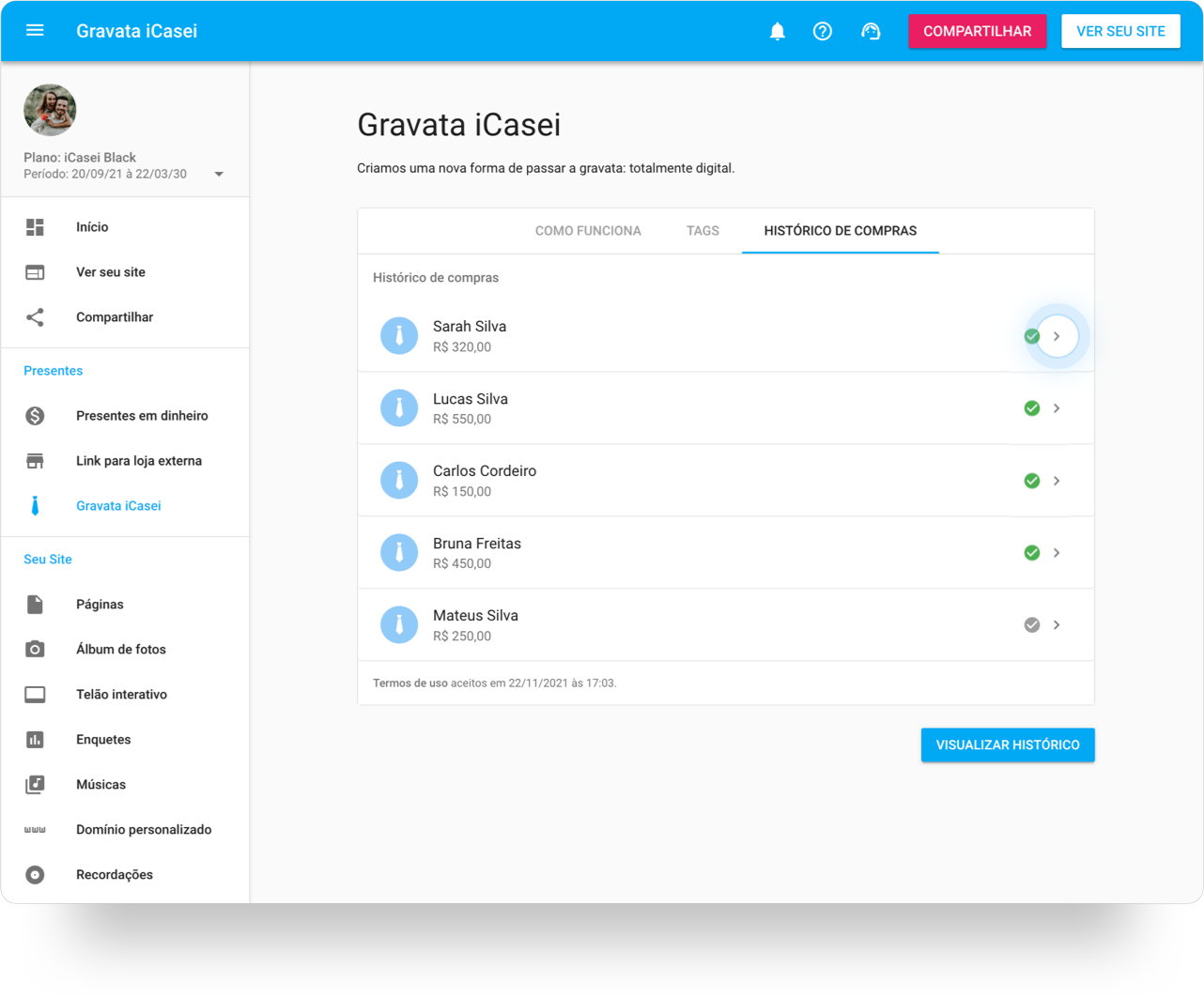Click the tie avatar beside Sarah Silva

(x=399, y=336)
